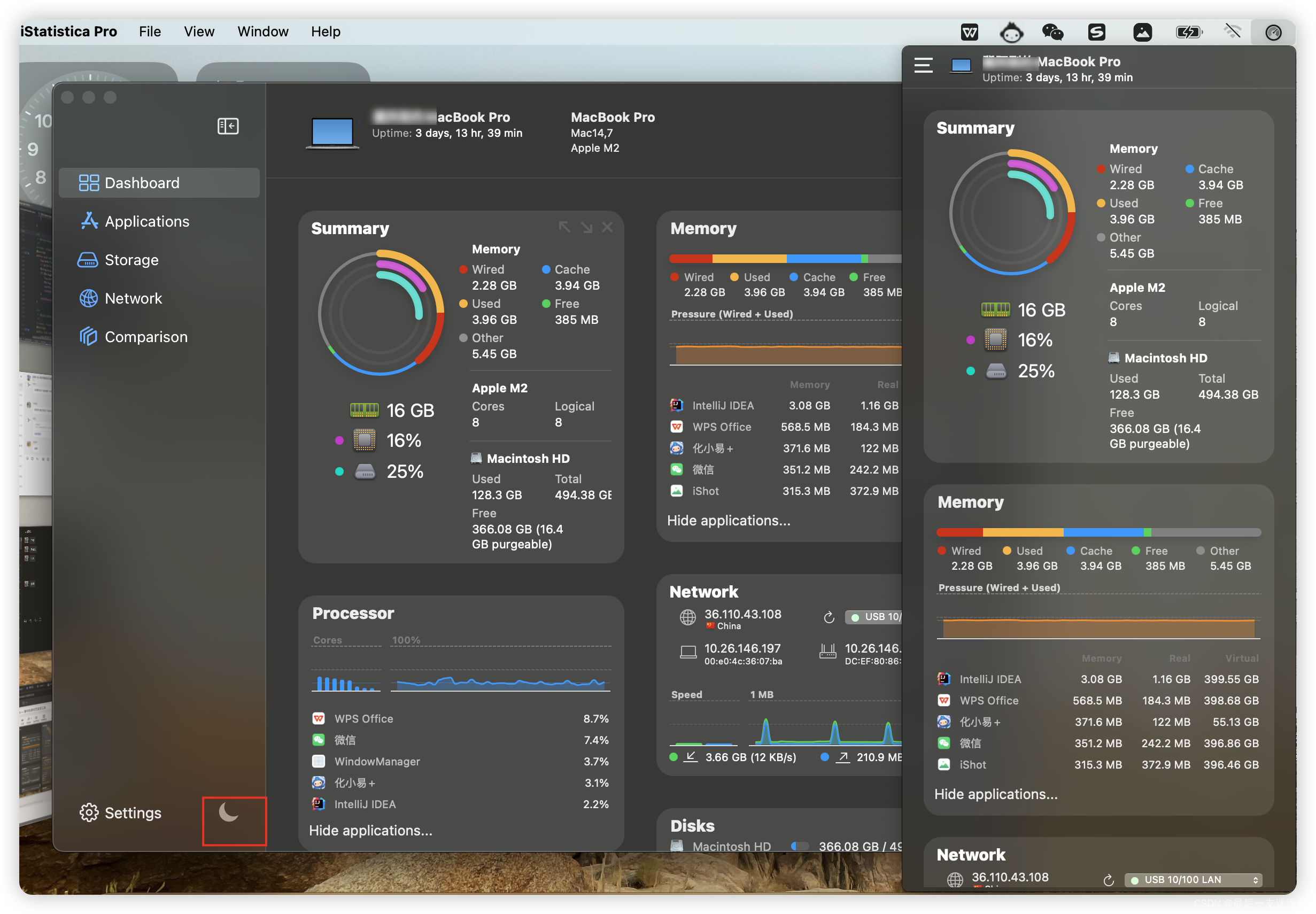
Task: Click the RAM chip icon beside 16 GB in dashboard
Action: 364,410
